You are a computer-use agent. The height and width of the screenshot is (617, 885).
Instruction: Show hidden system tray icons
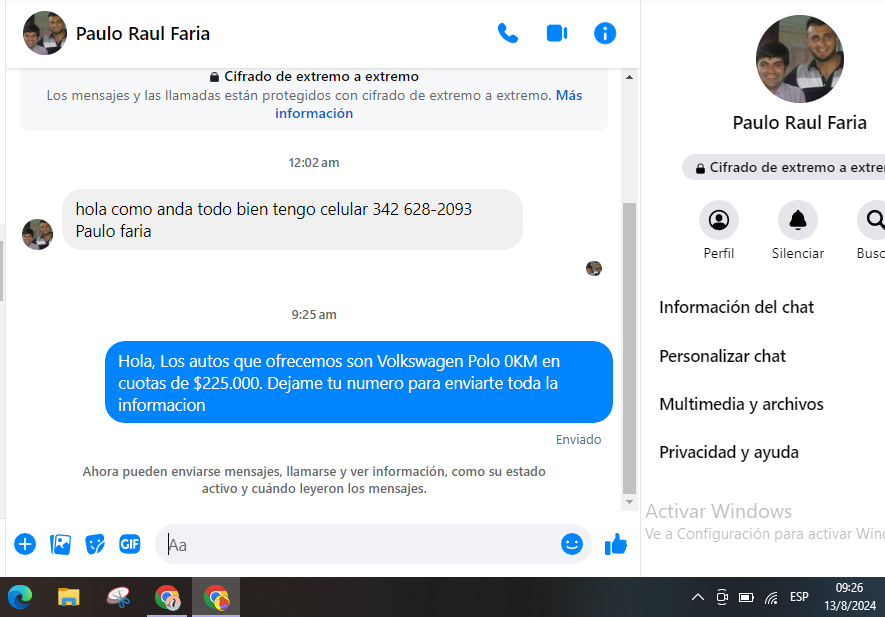click(x=698, y=597)
